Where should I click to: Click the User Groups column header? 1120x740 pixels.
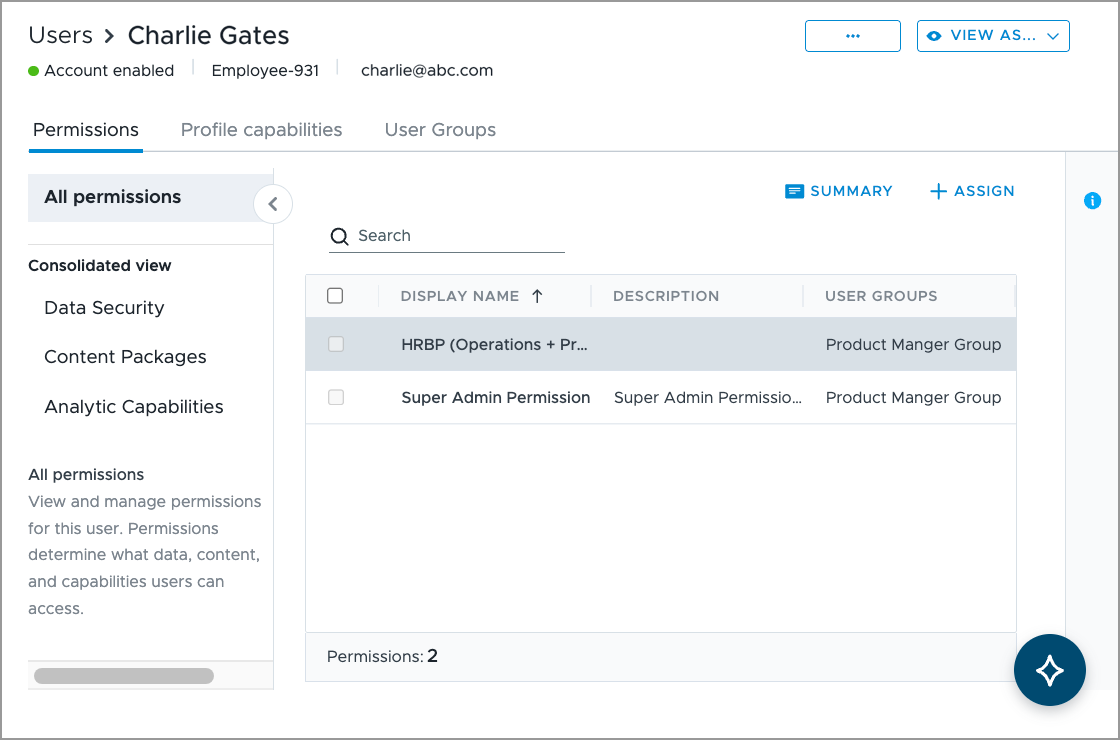click(x=881, y=296)
